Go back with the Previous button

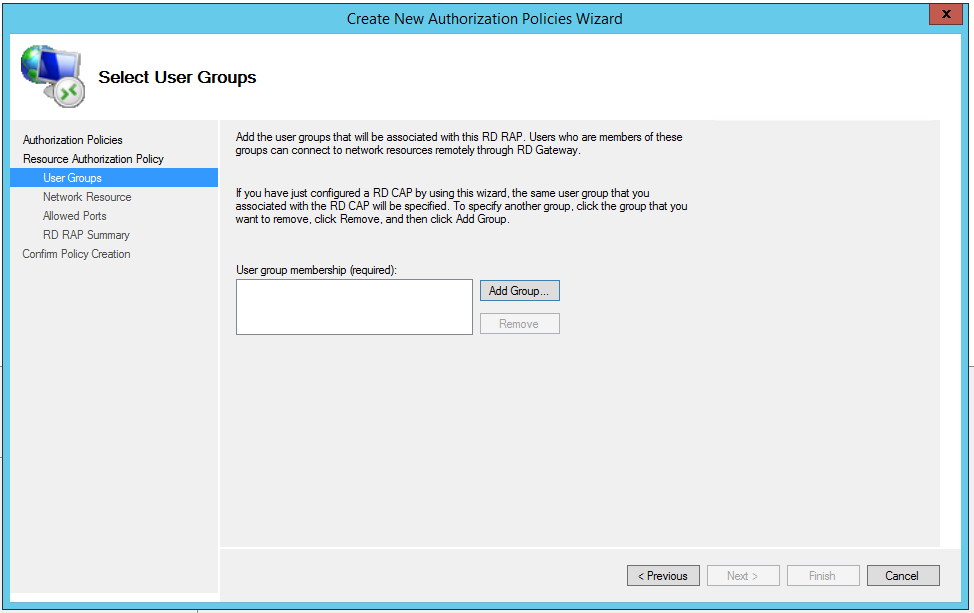(664, 576)
